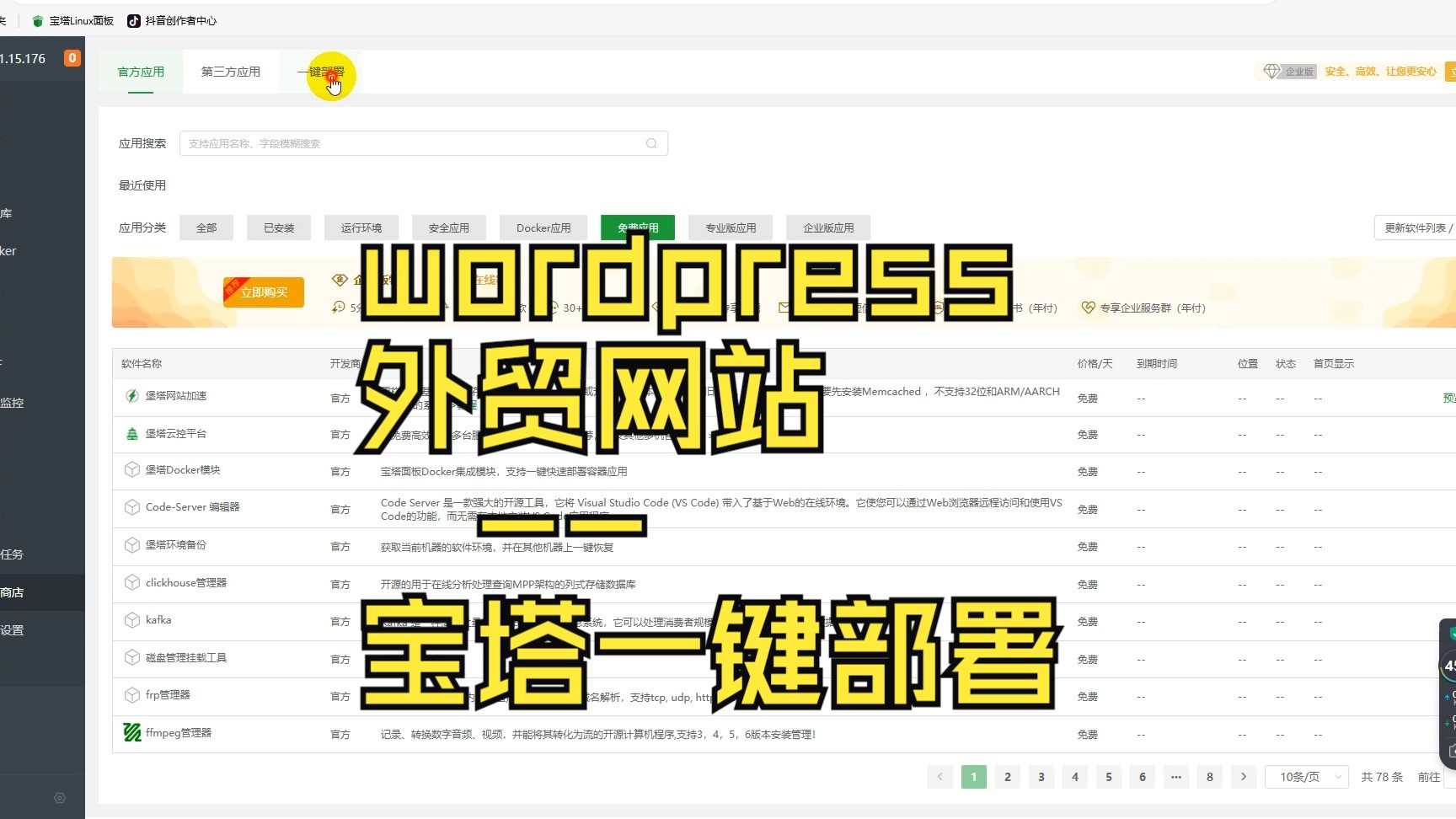
Task: Click the 堡塔网站加速 lightning icon
Action: (x=132, y=396)
